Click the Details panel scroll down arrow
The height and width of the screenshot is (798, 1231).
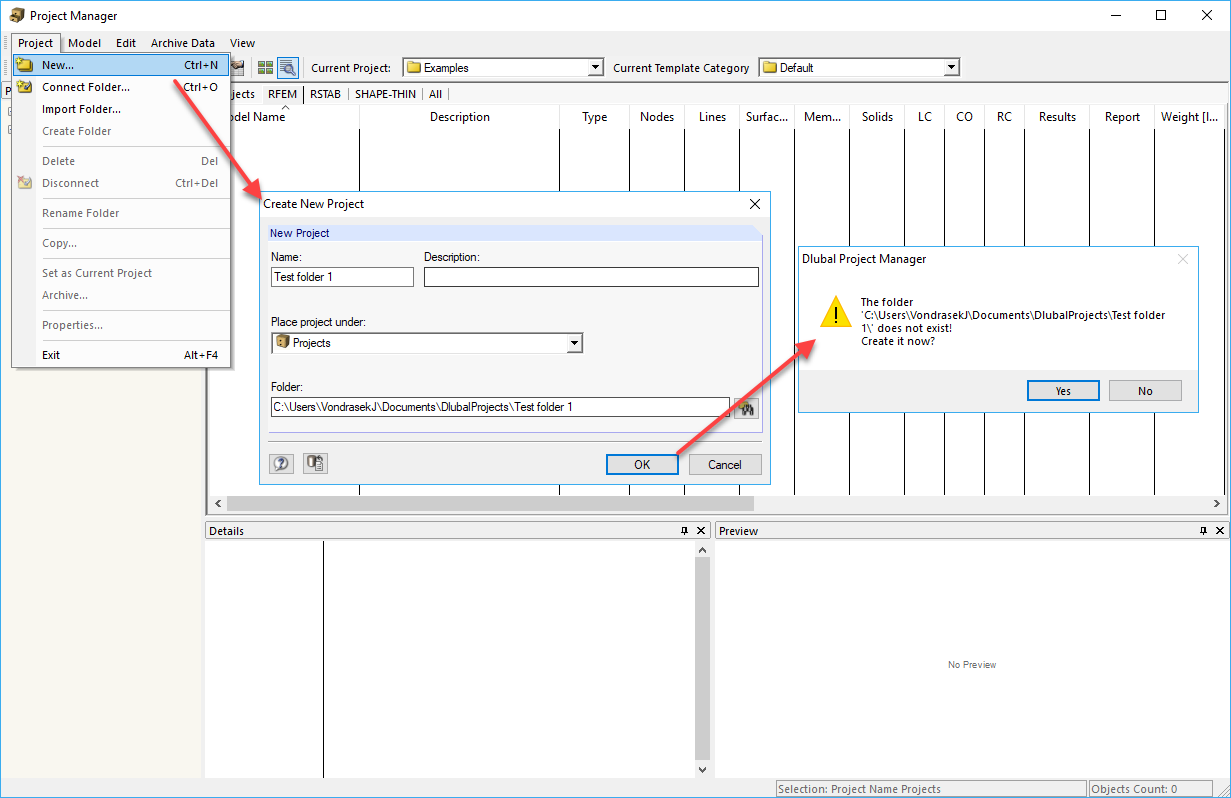tap(702, 770)
